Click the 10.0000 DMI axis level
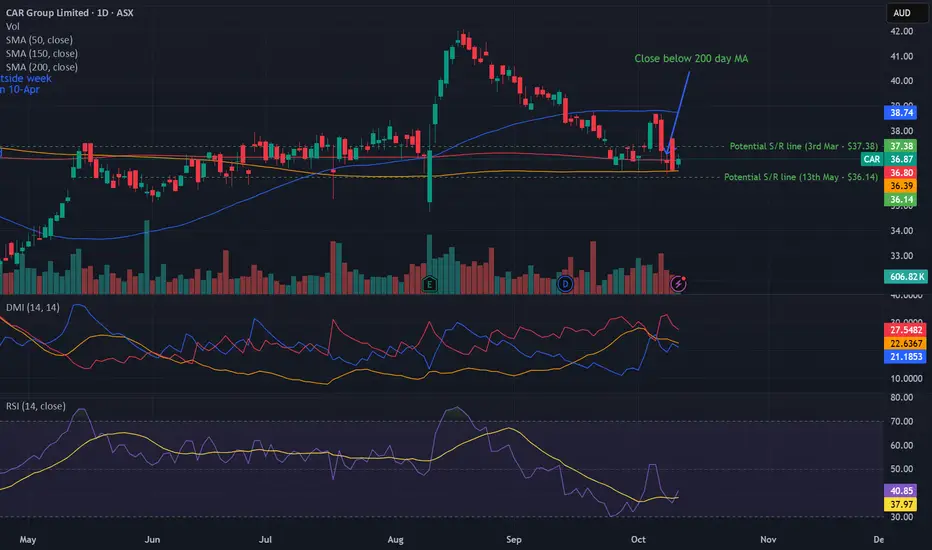This screenshot has width=932, height=550. (906, 378)
